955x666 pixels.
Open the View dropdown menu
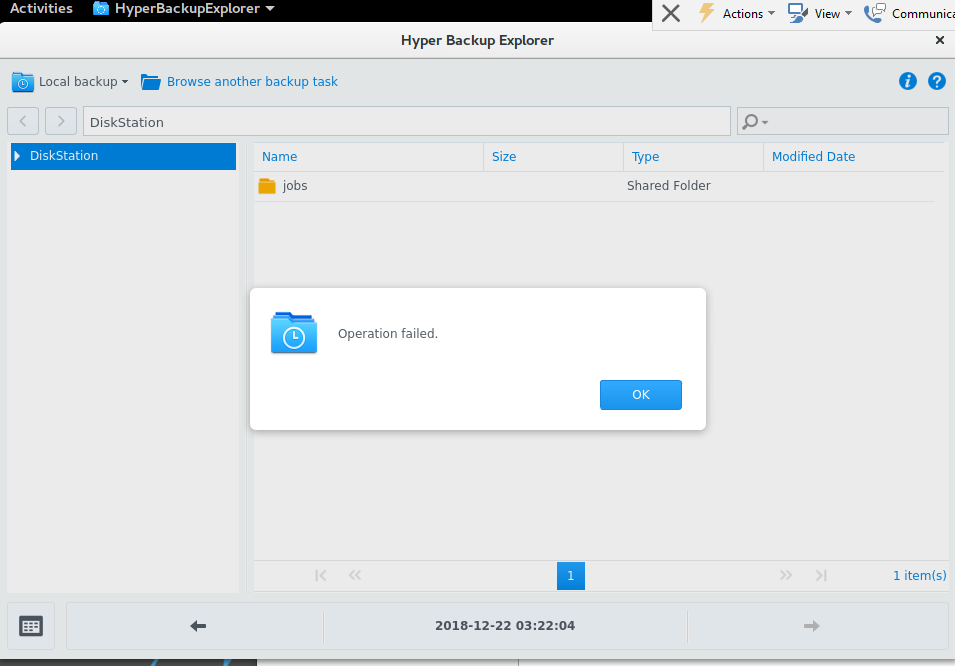[833, 13]
